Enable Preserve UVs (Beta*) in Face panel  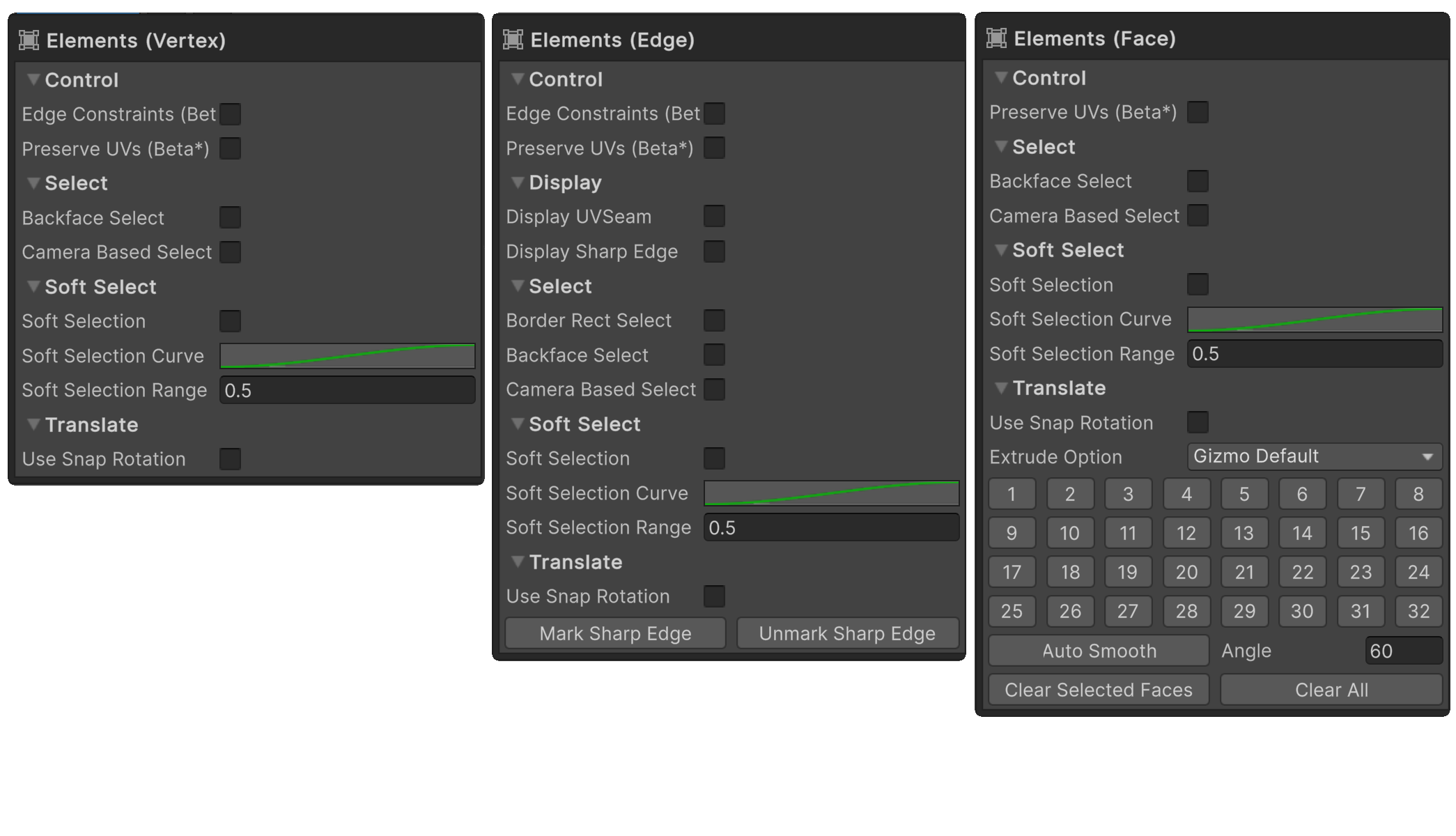coord(1198,112)
